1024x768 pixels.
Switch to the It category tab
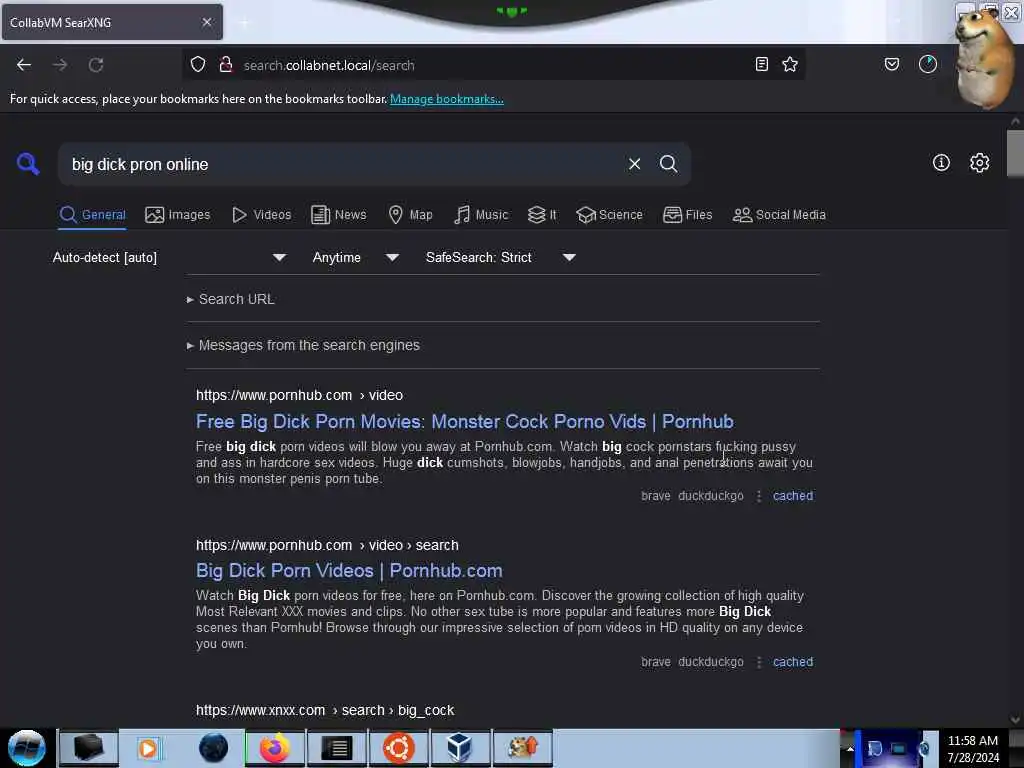point(543,215)
